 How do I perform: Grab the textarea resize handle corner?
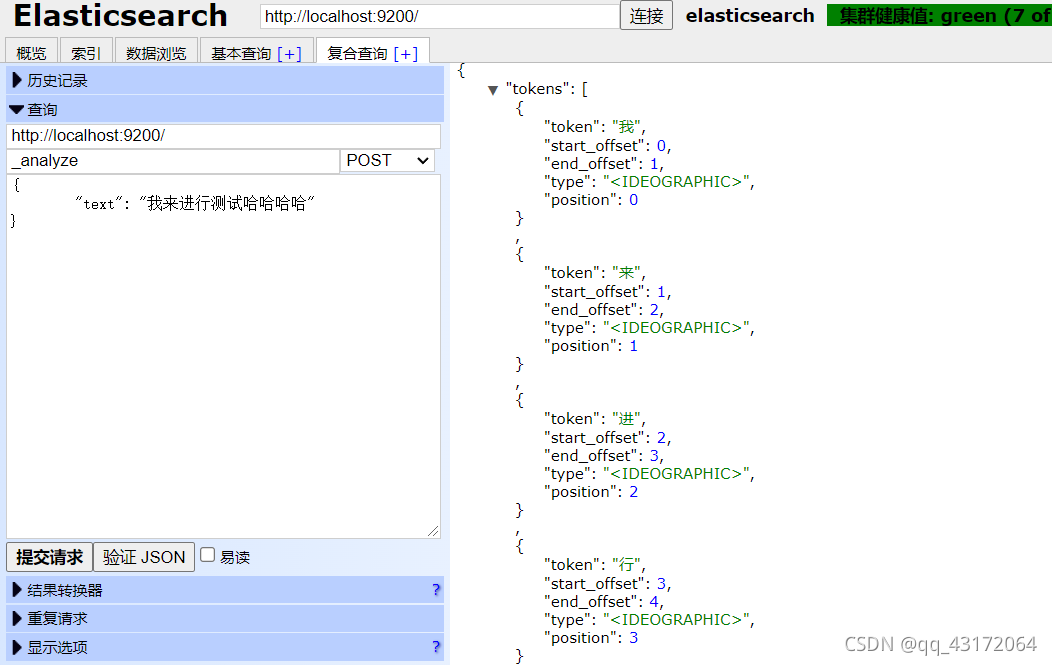point(433,531)
